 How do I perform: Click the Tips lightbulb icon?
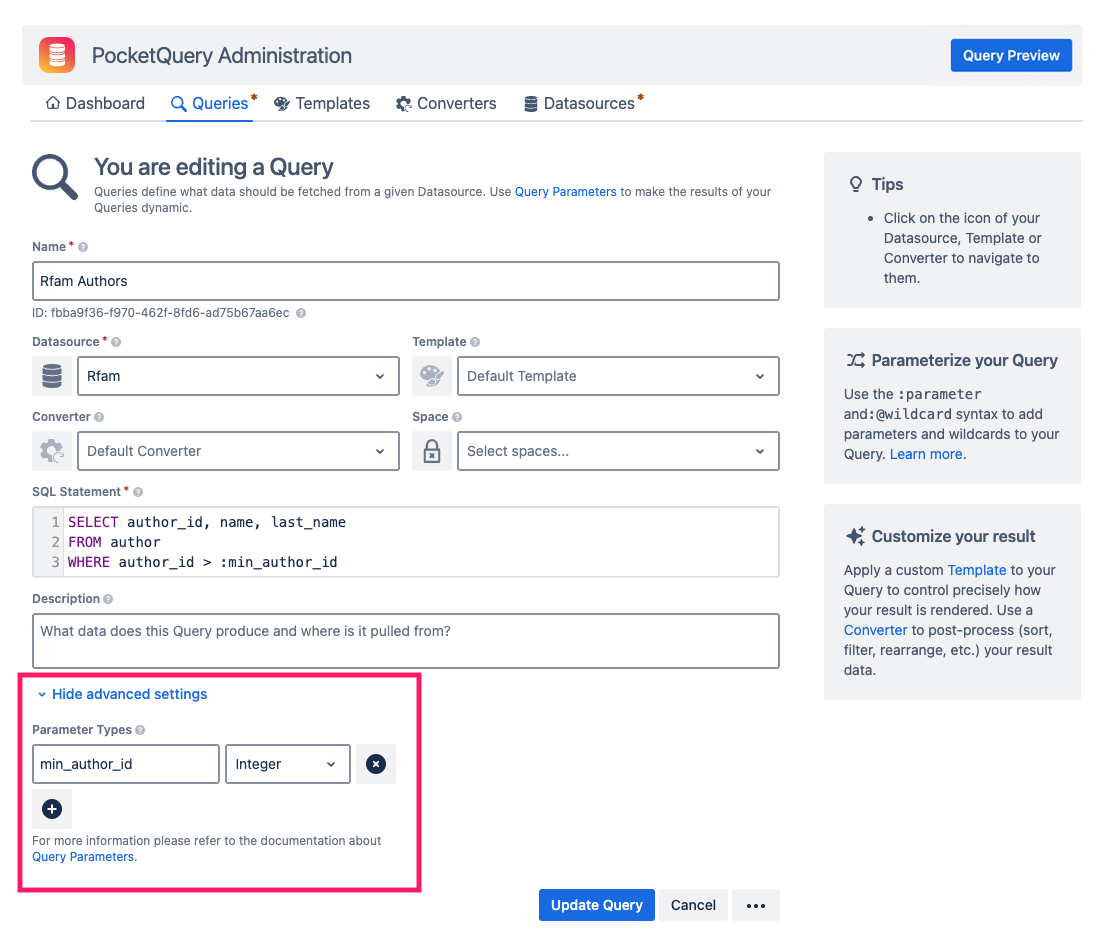(x=856, y=184)
